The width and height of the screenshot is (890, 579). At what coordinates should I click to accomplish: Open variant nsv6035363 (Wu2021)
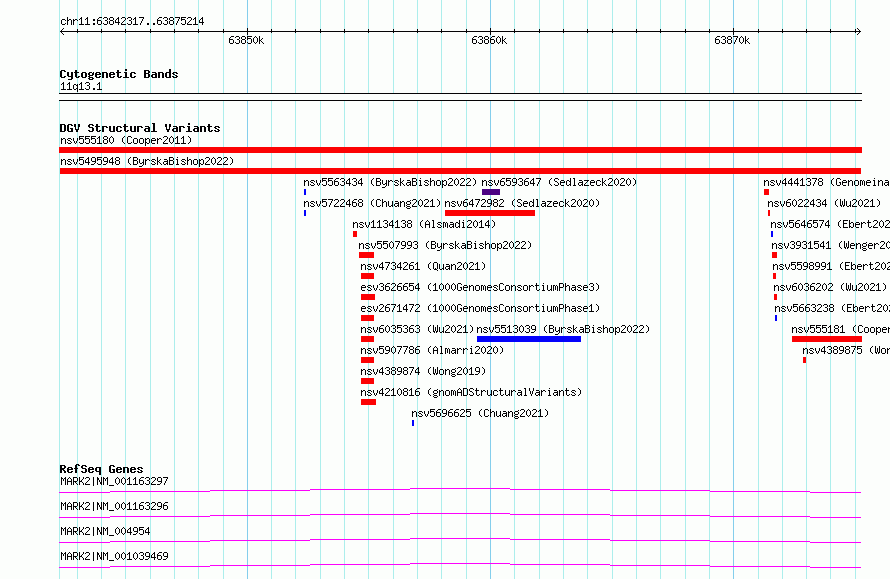[x=417, y=329]
